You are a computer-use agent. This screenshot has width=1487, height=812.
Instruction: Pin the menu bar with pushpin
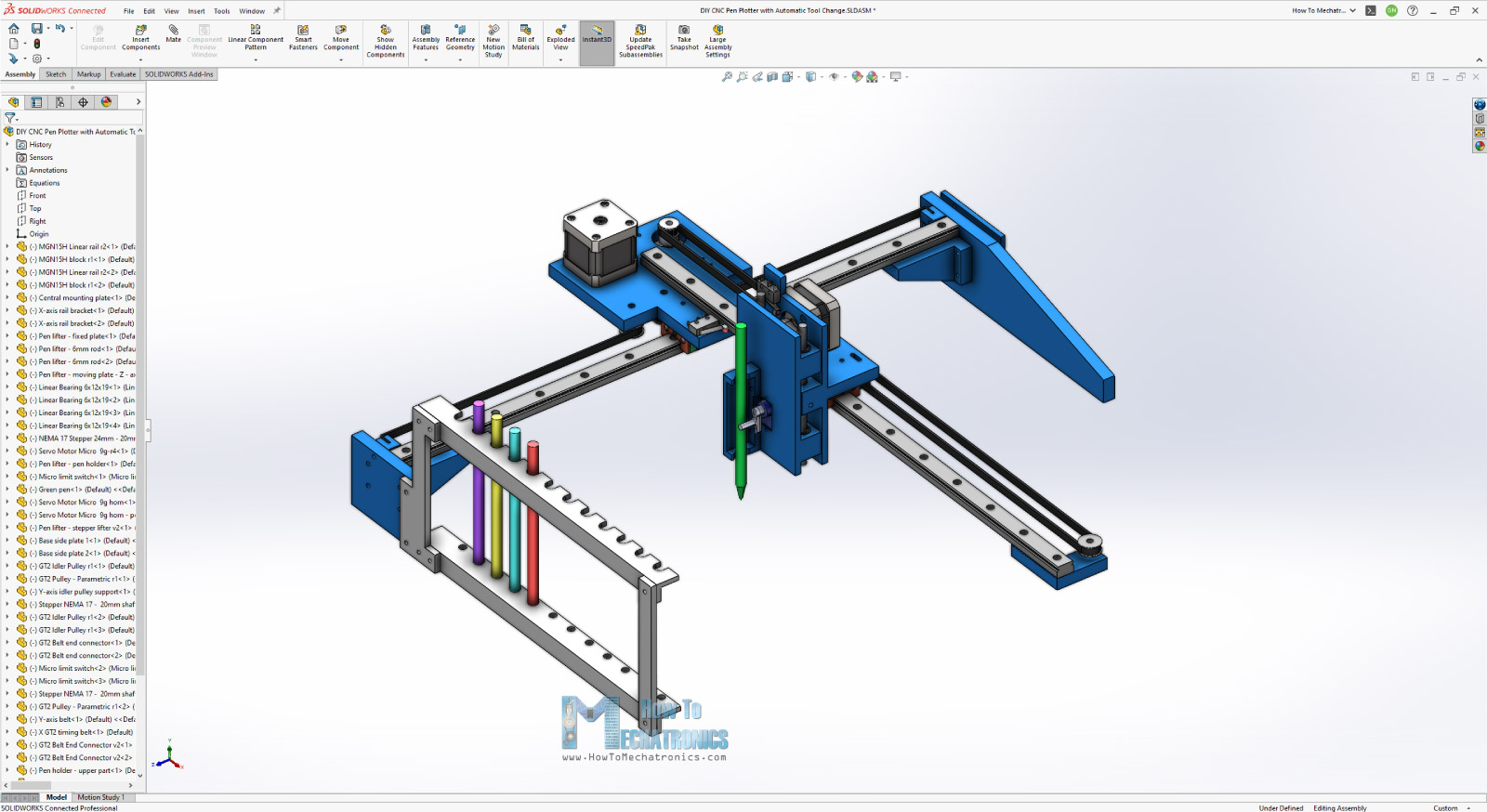(x=276, y=11)
